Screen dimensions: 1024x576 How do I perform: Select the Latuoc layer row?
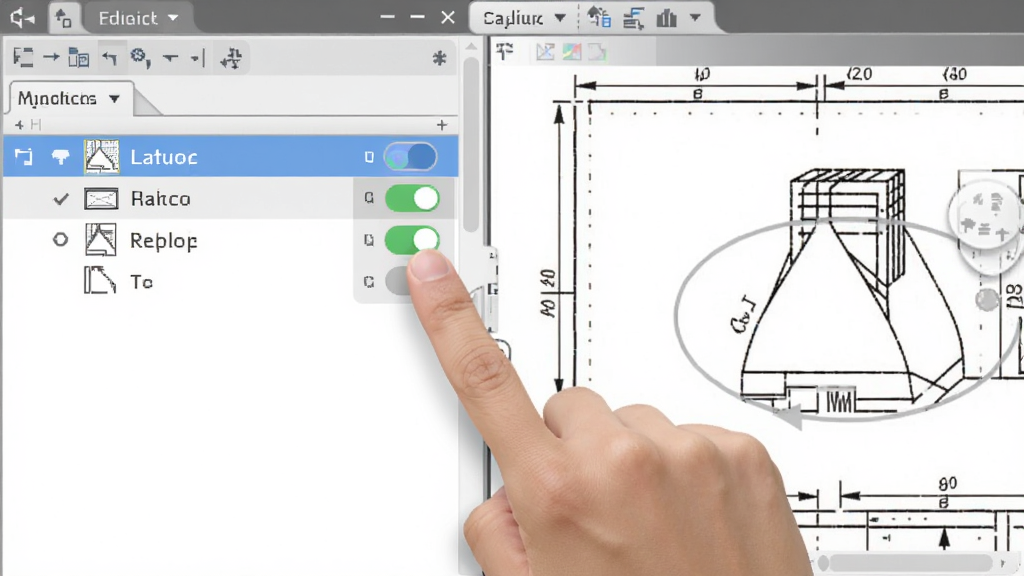point(231,157)
